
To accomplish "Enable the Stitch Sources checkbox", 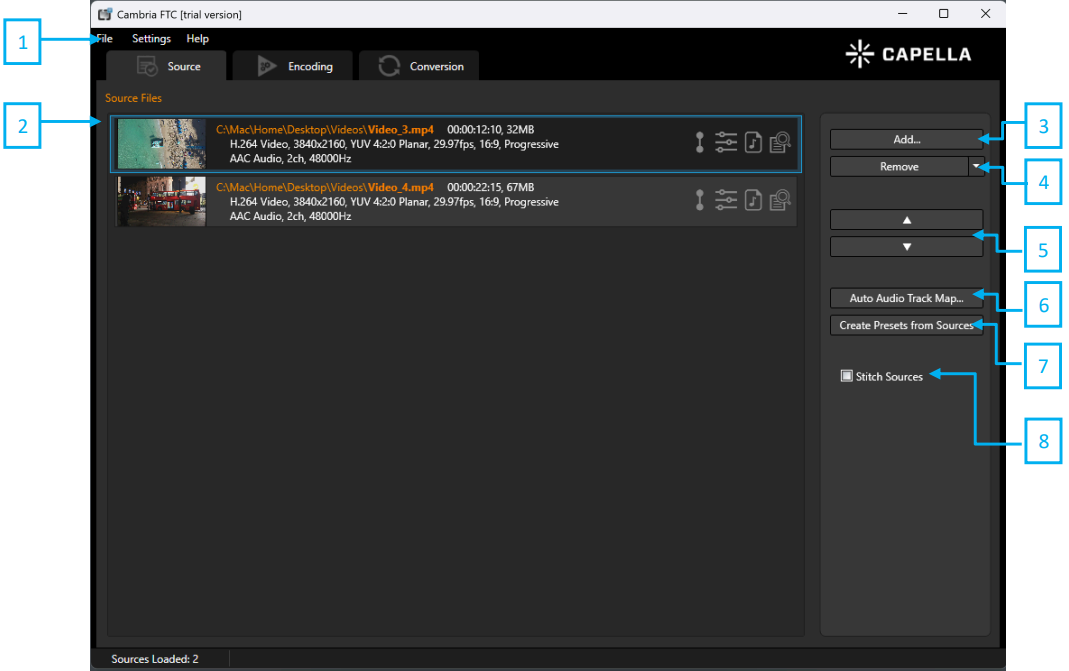I will point(847,376).
